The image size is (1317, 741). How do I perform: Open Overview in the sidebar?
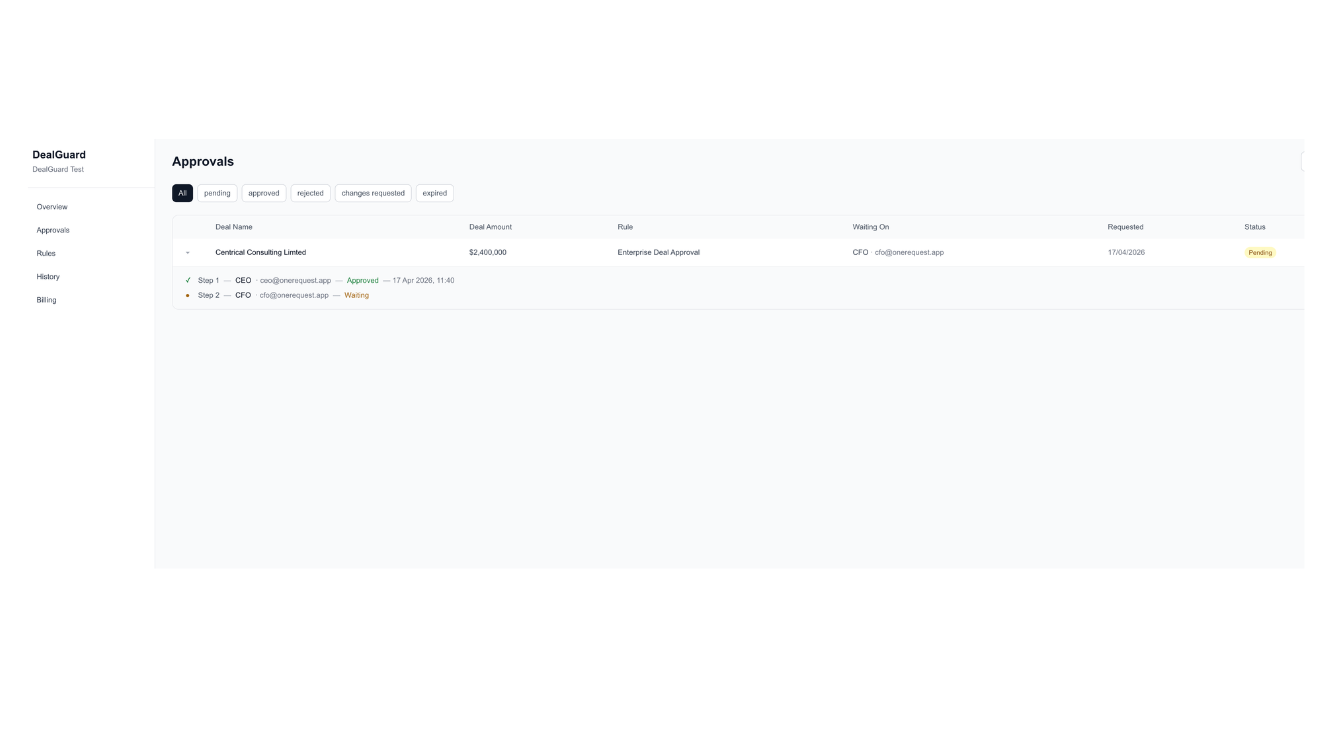52,207
